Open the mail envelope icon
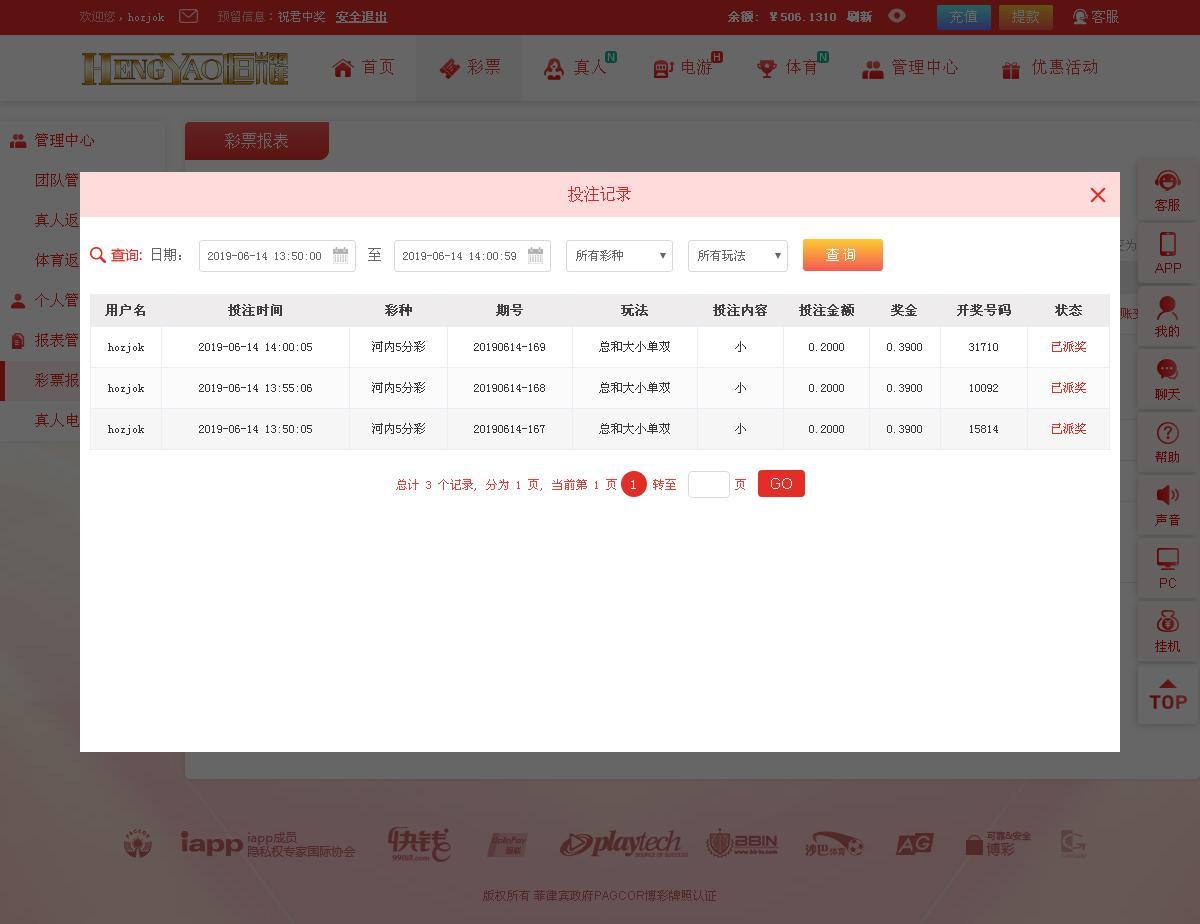The height and width of the screenshot is (924, 1200). tap(188, 16)
